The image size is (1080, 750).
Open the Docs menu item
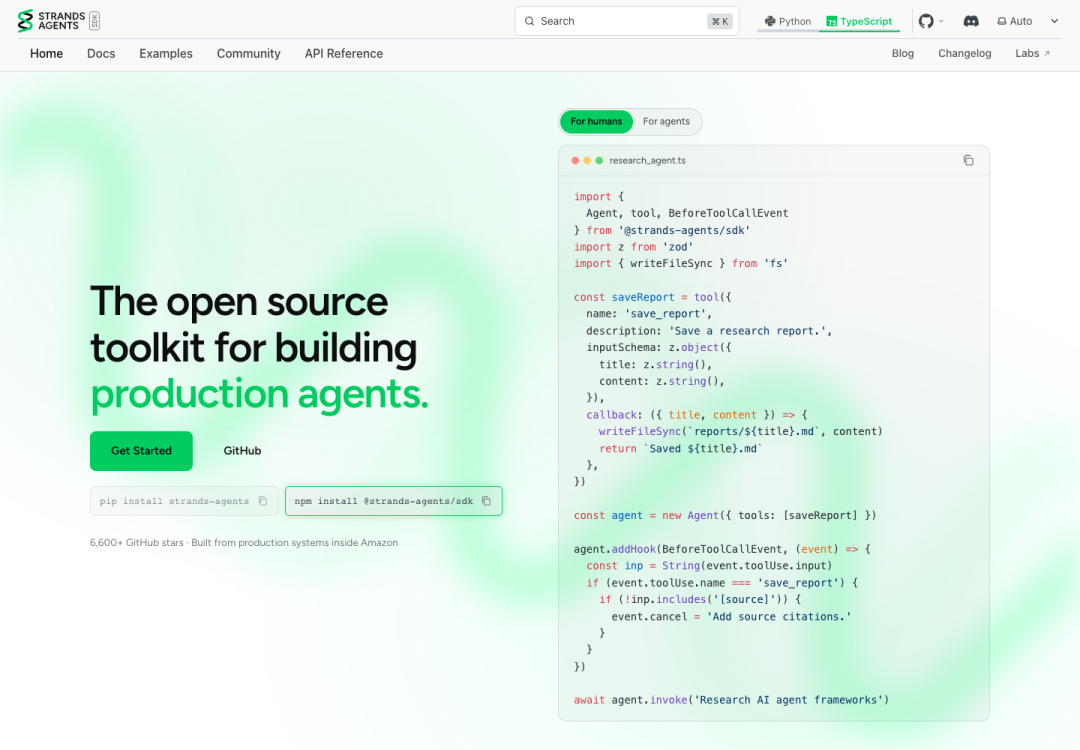tap(101, 54)
